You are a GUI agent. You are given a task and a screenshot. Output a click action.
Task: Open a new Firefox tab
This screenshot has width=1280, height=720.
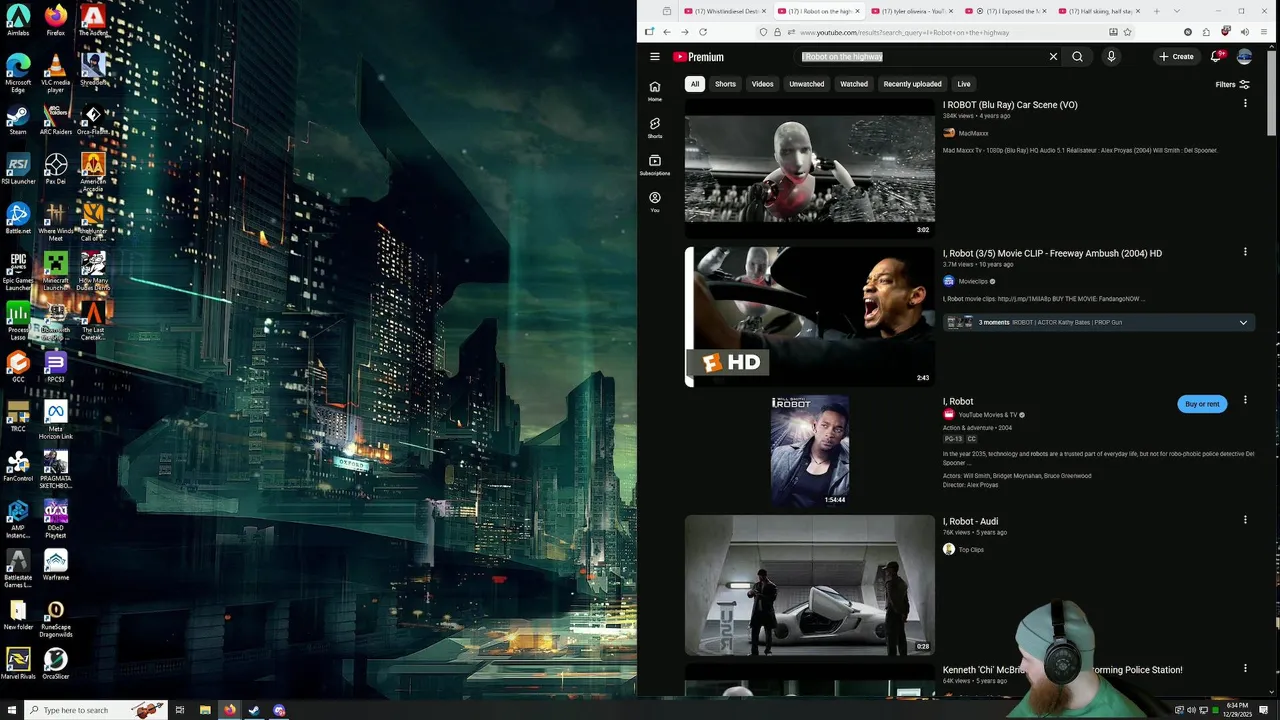point(1156,11)
